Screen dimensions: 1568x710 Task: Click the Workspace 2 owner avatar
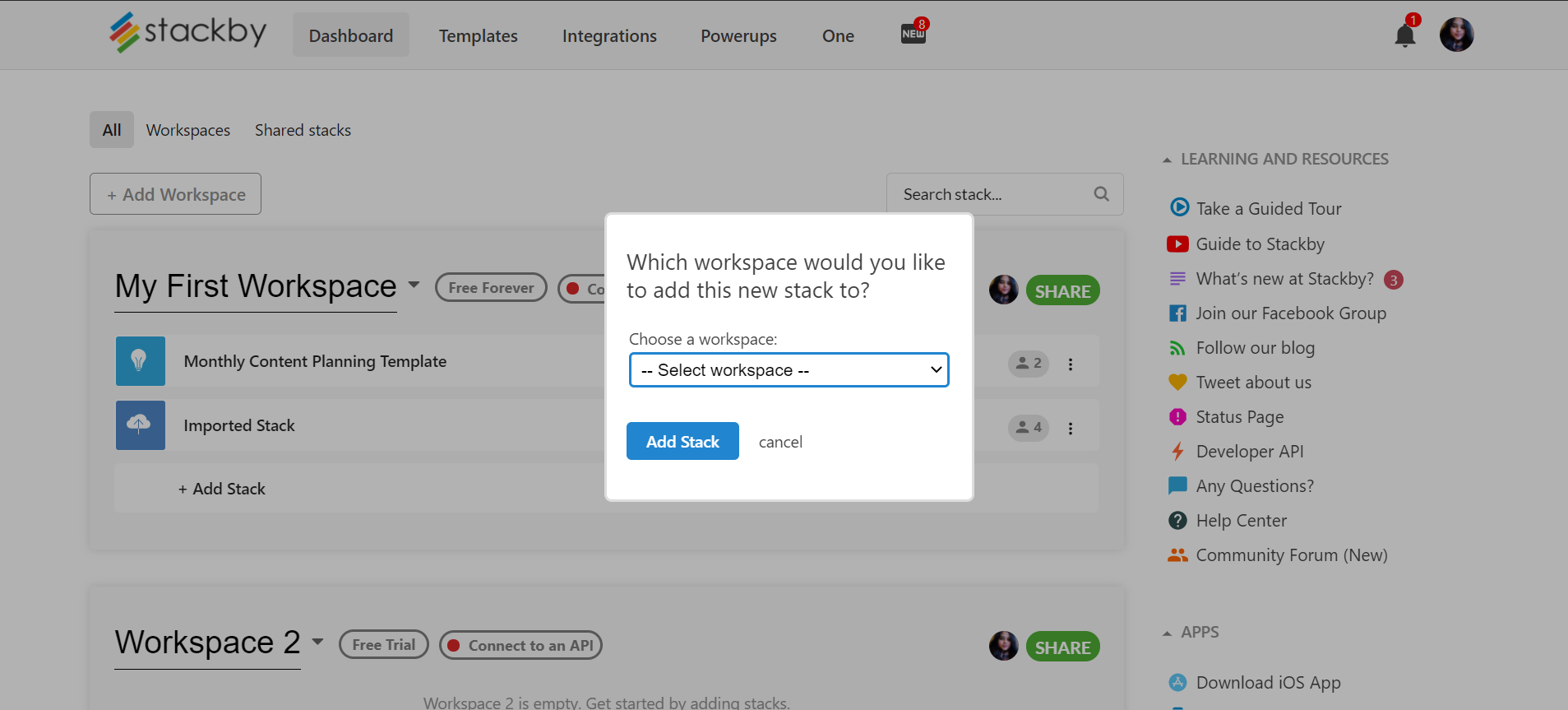(1003, 646)
